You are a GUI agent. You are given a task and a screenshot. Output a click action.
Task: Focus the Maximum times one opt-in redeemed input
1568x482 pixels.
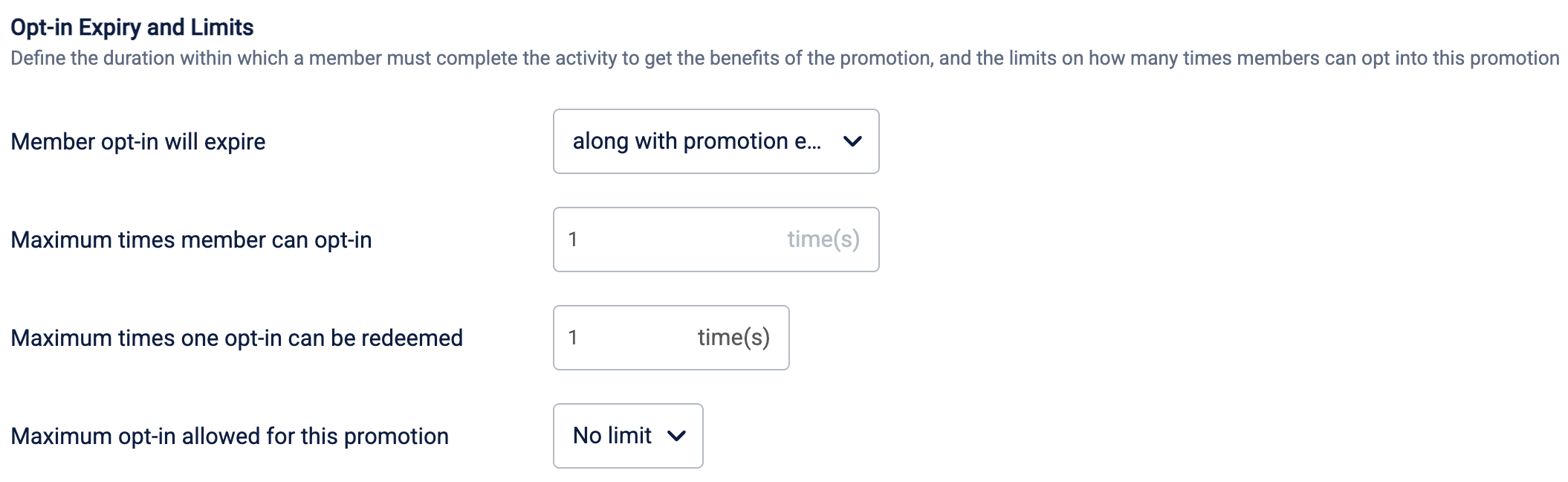(x=632, y=338)
